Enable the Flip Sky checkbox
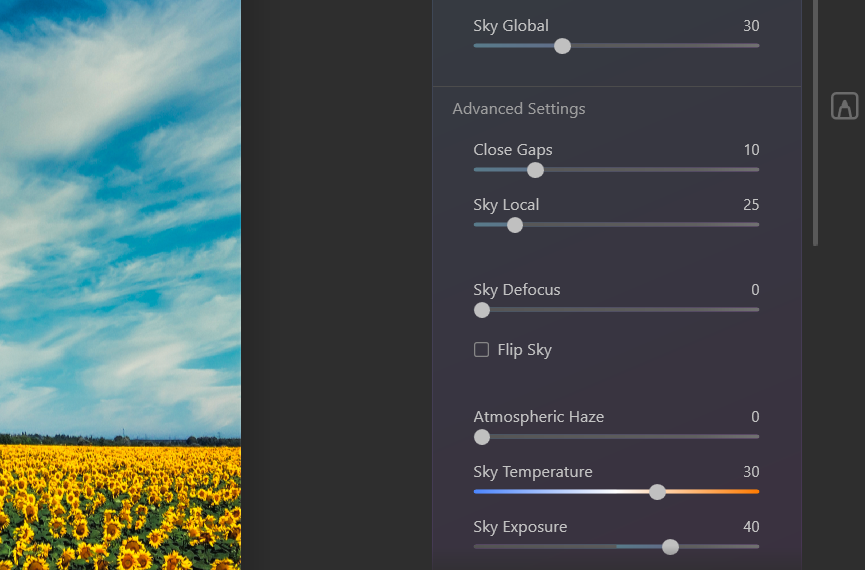Viewport: 865px width, 570px height. coord(481,350)
